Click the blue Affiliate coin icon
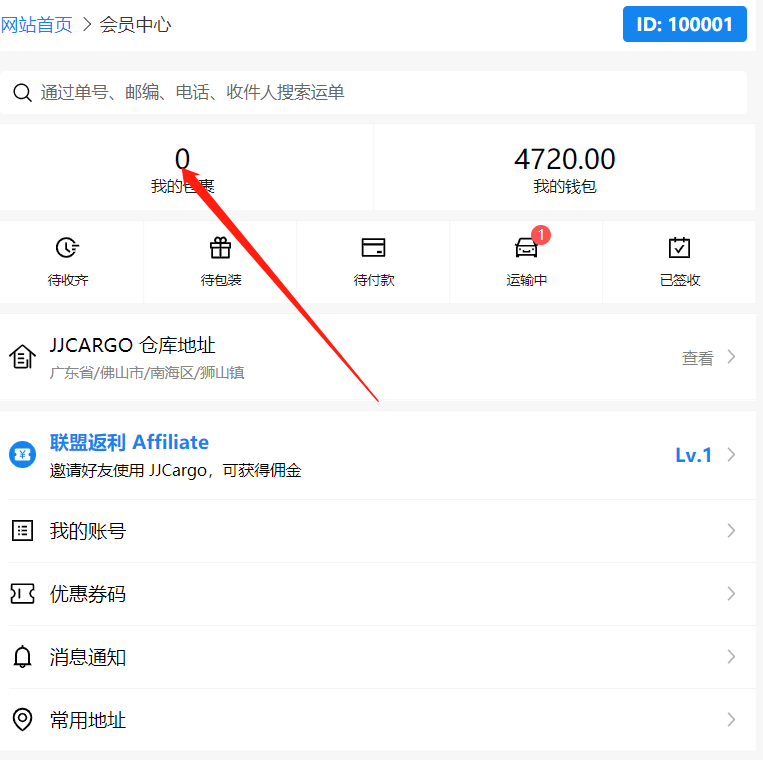The height and width of the screenshot is (760, 763). (x=22, y=454)
